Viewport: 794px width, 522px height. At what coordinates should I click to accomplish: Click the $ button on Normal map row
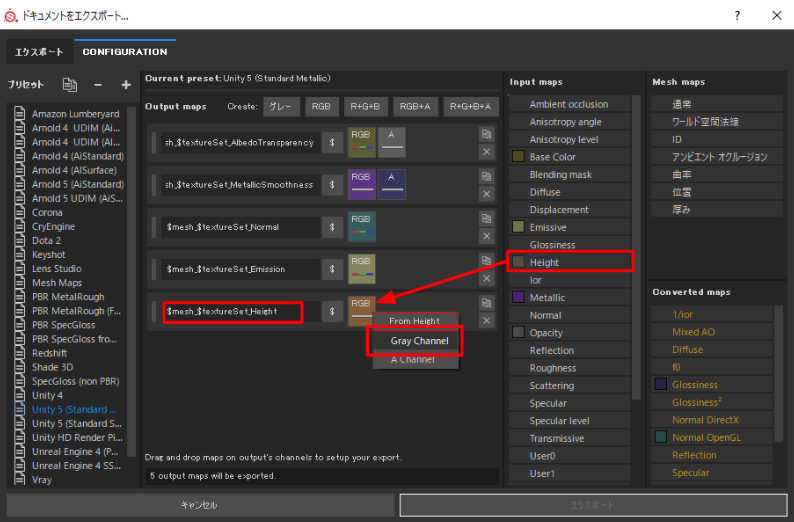point(332,227)
